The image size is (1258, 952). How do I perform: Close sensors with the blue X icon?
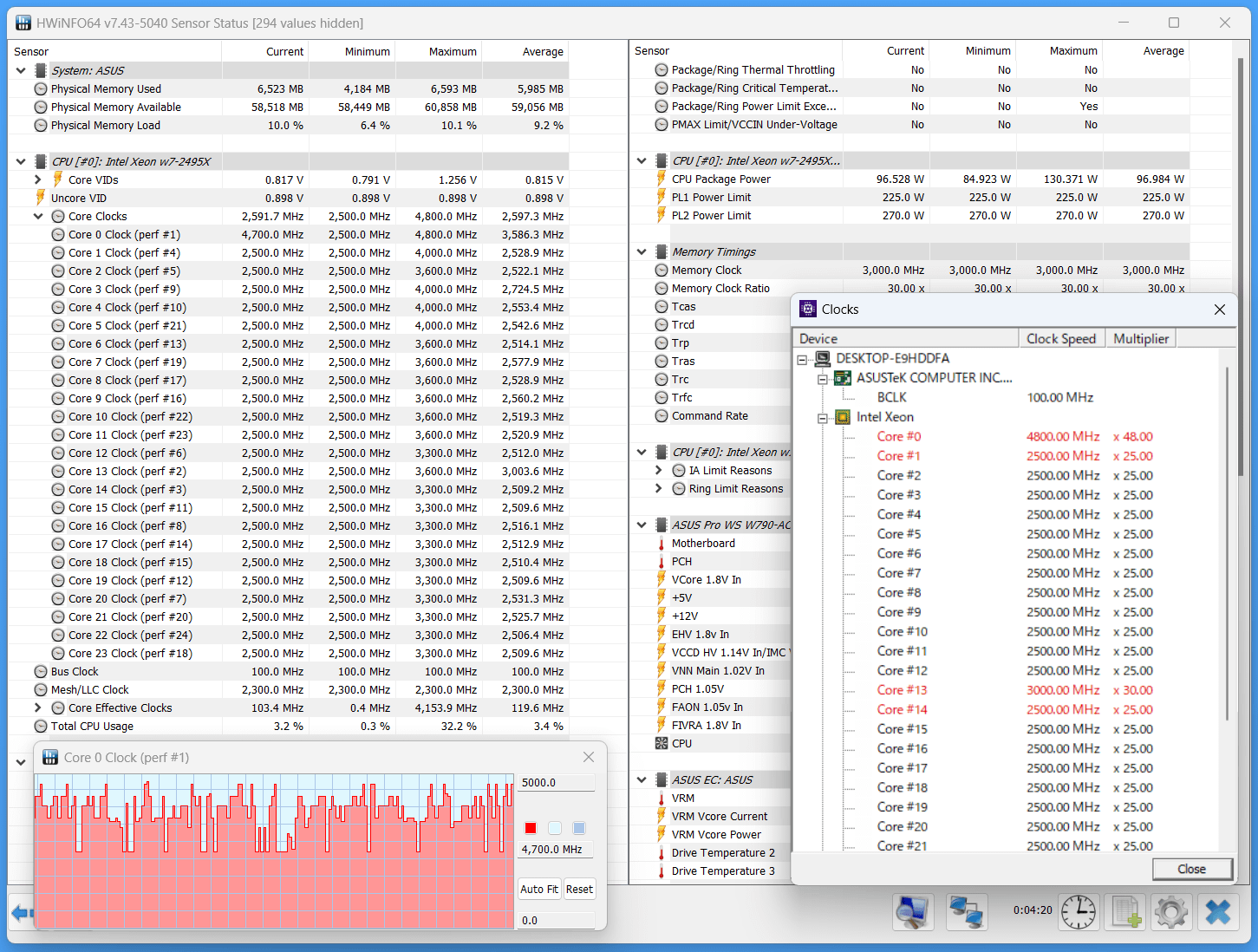[x=1218, y=912]
